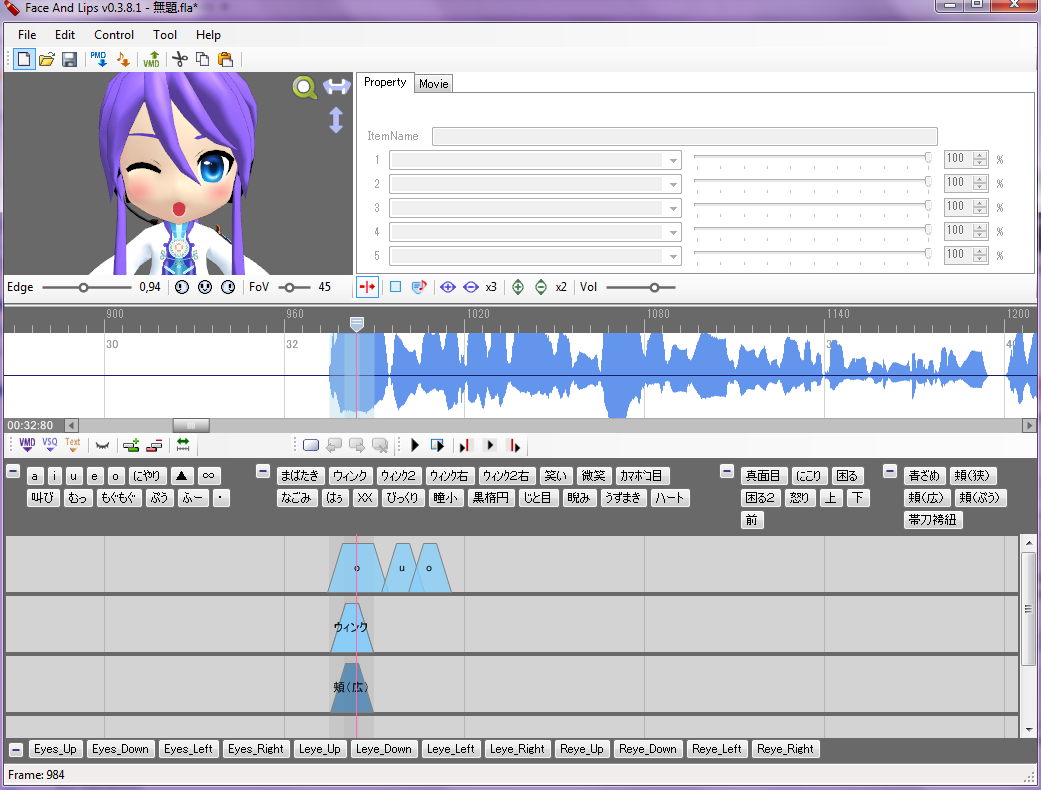The width and height of the screenshot is (1041, 790).
Task: Click the ハート expression button
Action: 670,498
